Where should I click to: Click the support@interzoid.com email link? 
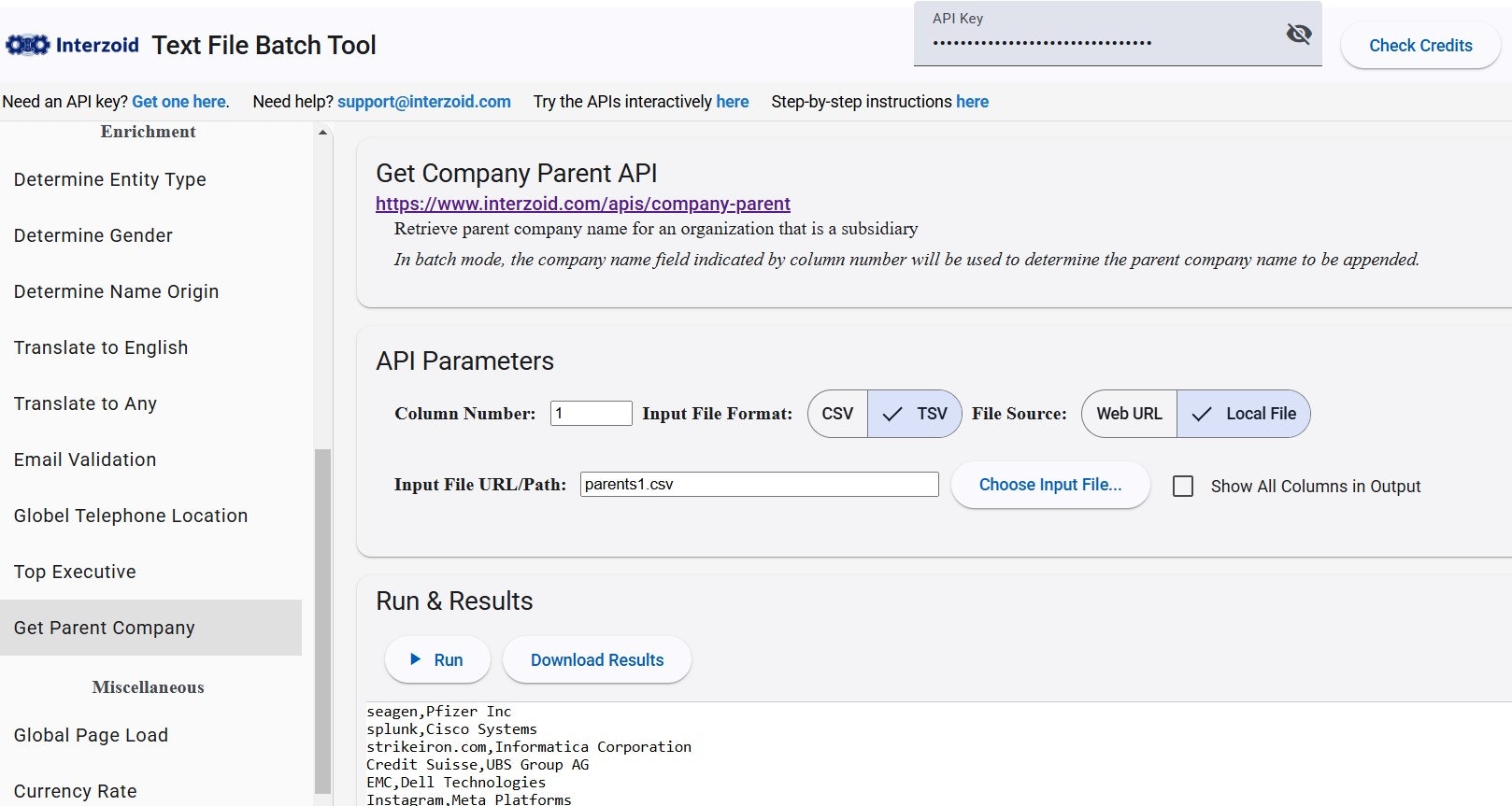(424, 102)
